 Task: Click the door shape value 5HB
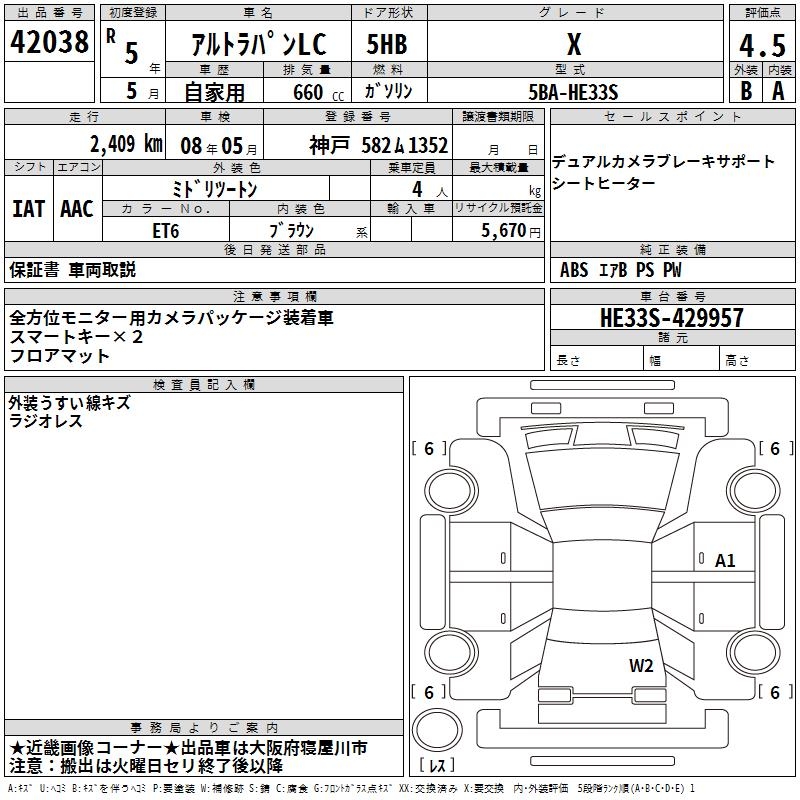click(x=387, y=44)
